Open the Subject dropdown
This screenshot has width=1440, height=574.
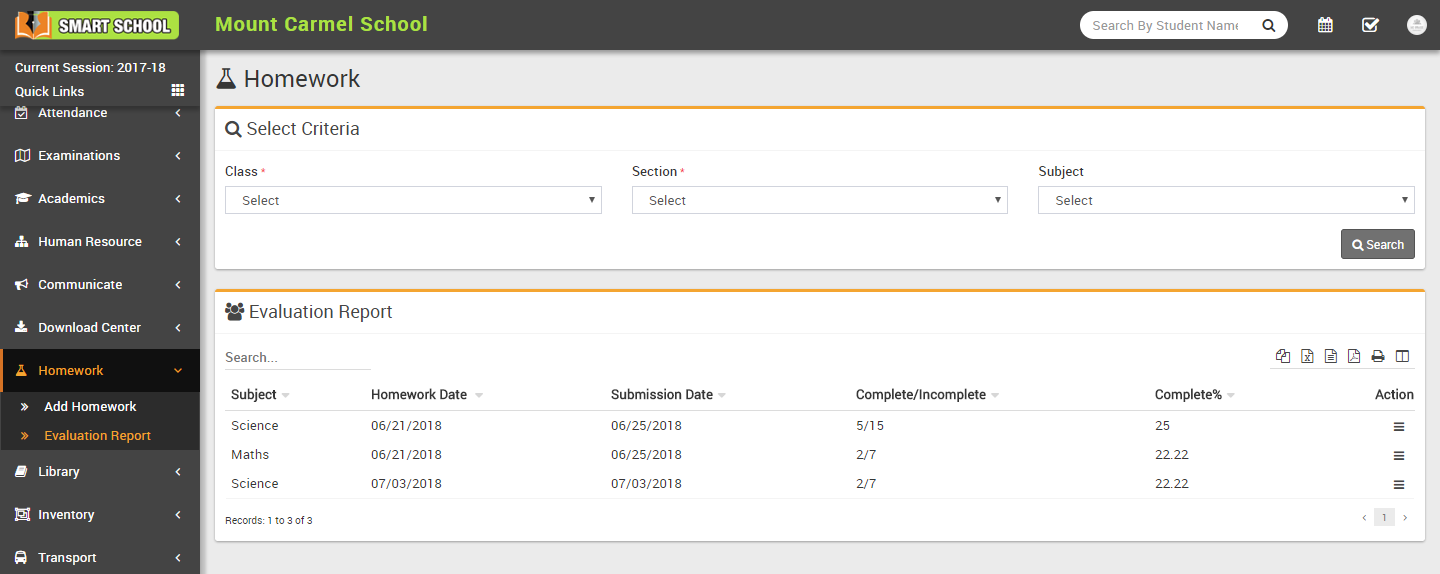tap(1226, 200)
